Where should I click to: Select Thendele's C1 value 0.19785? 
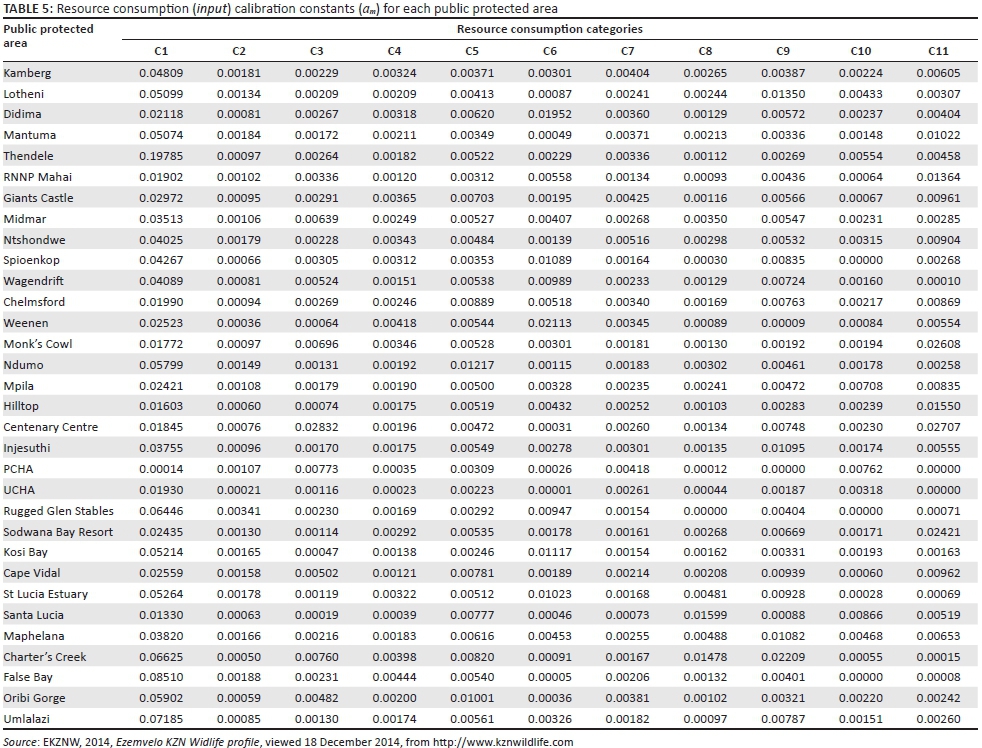161,156
